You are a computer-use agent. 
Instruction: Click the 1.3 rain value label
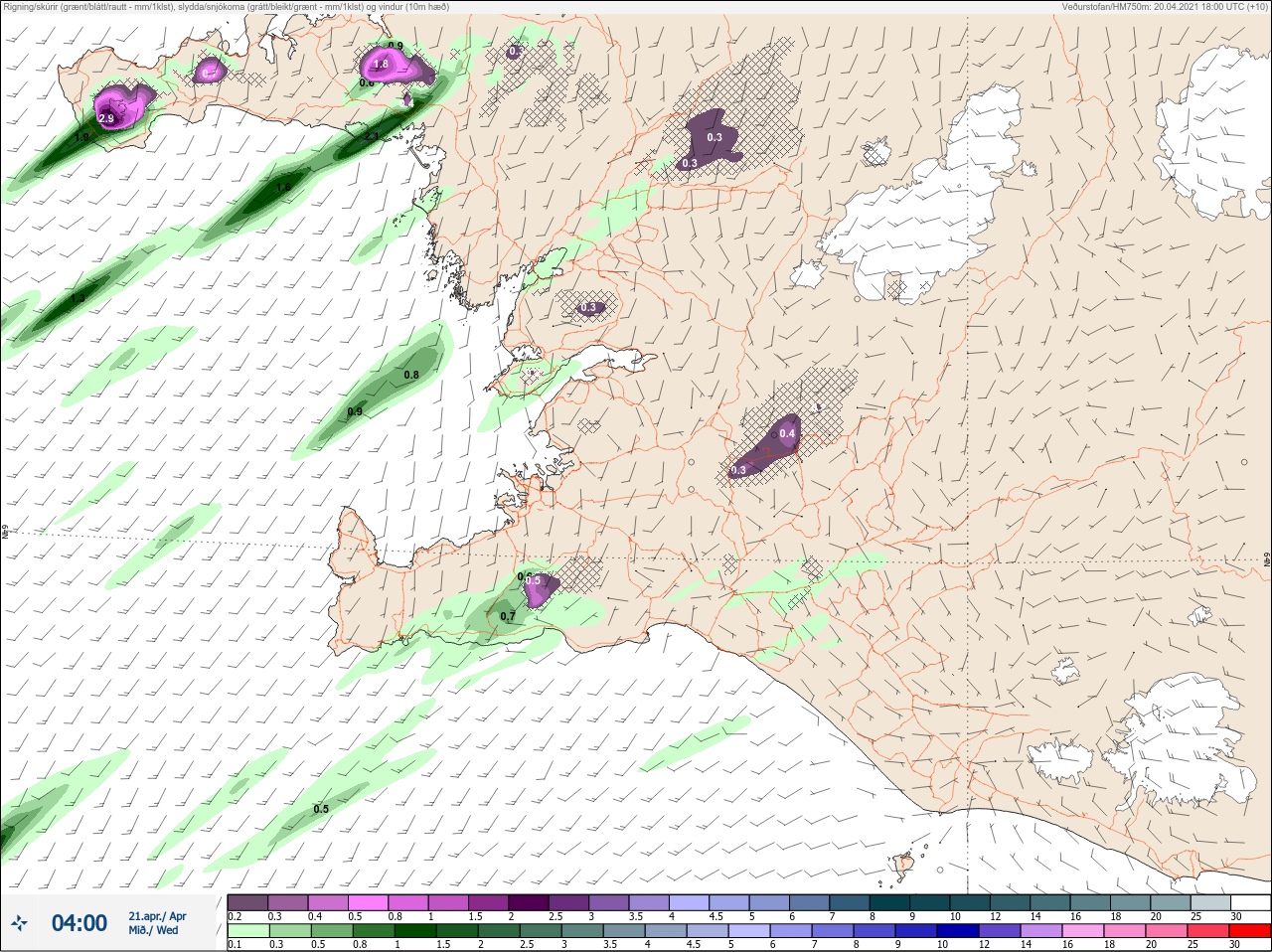(78, 298)
